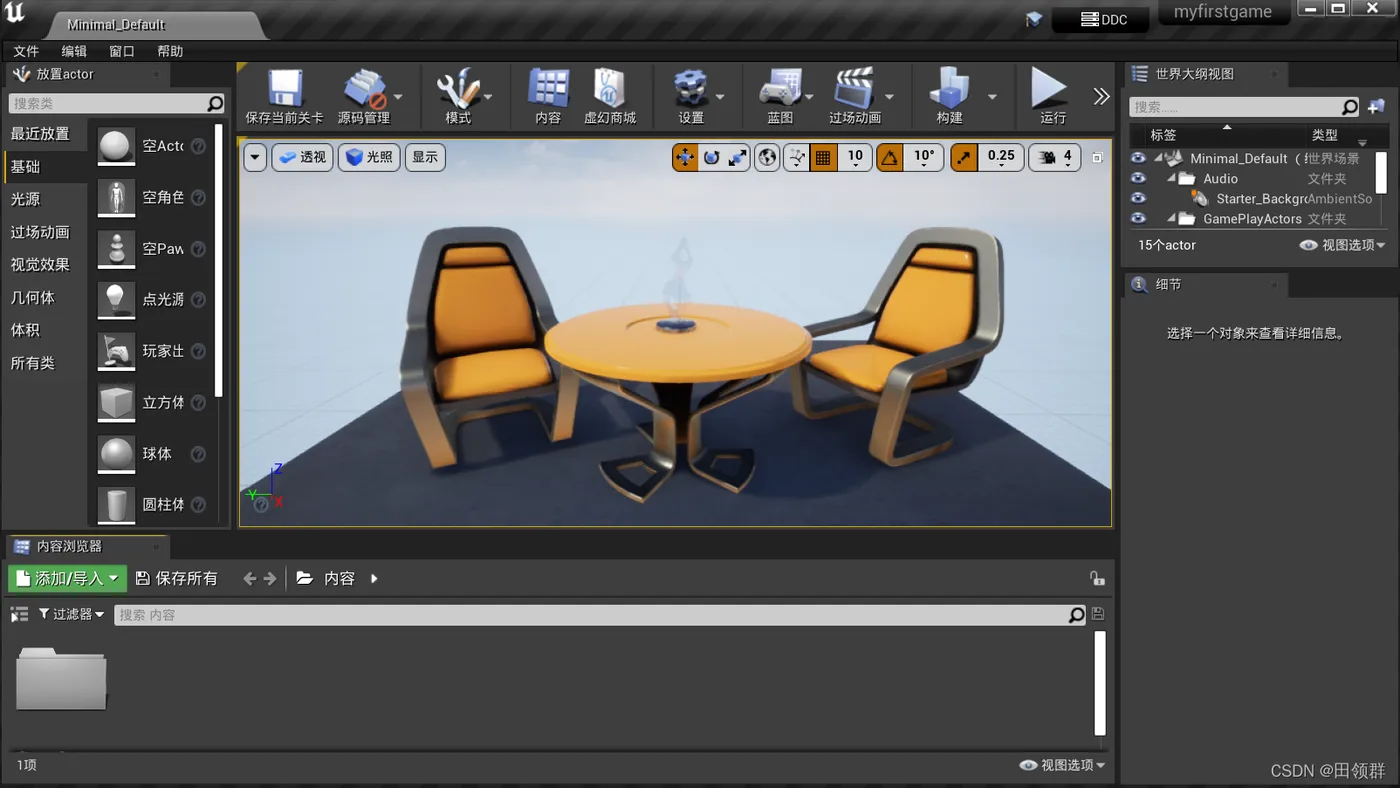Viewport: 1400px width, 788px height.
Task: Select the Visual Effects (视觉效果) category
Action: 40,265
